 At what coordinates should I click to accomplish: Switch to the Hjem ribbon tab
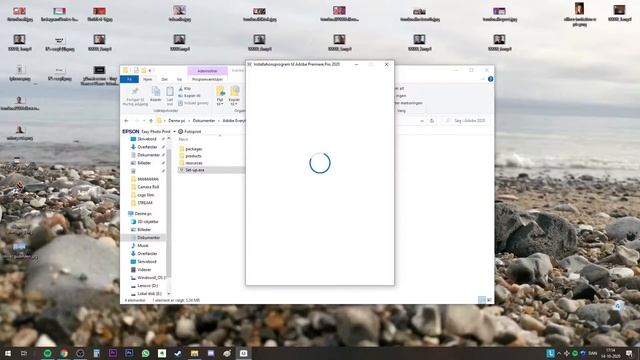[147, 79]
